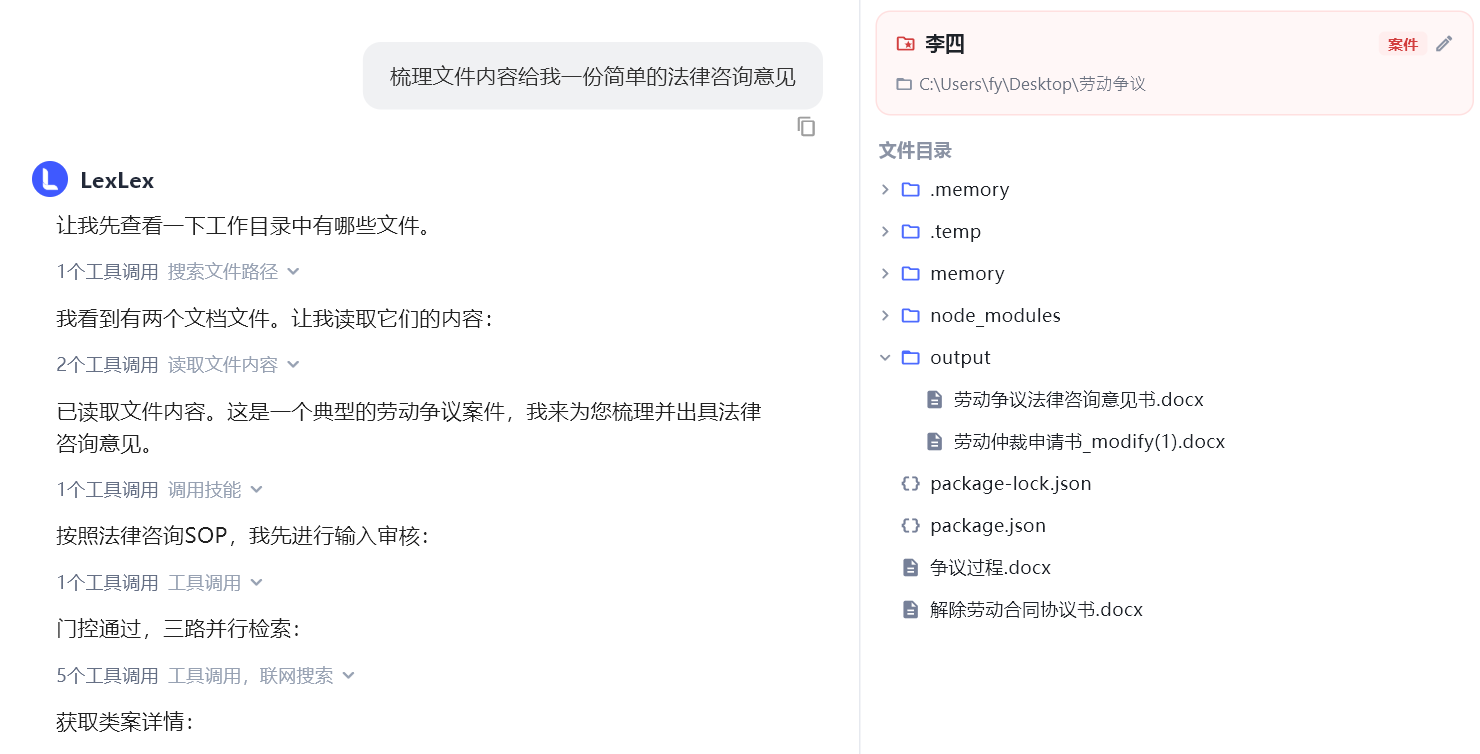Click the LexLex assistant name
This screenshot has width=1480, height=754.
point(117,180)
